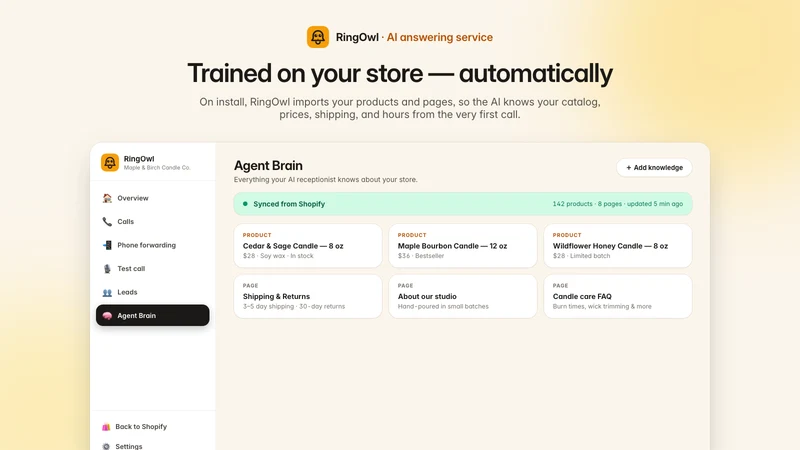
Task: Click the RingOwl owl logo in the header
Action: (x=317, y=37)
